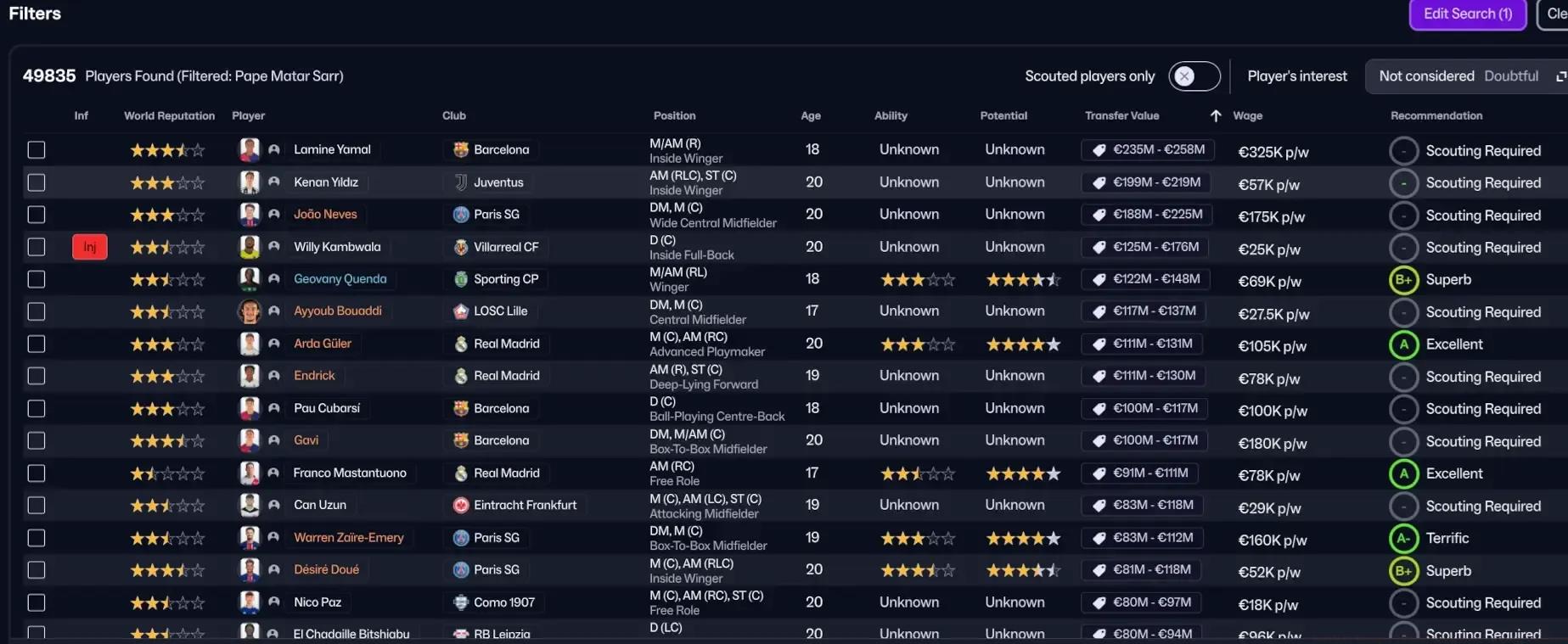Click the red Inj injury status icon
This screenshot has height=644, width=1568.
coord(89,247)
